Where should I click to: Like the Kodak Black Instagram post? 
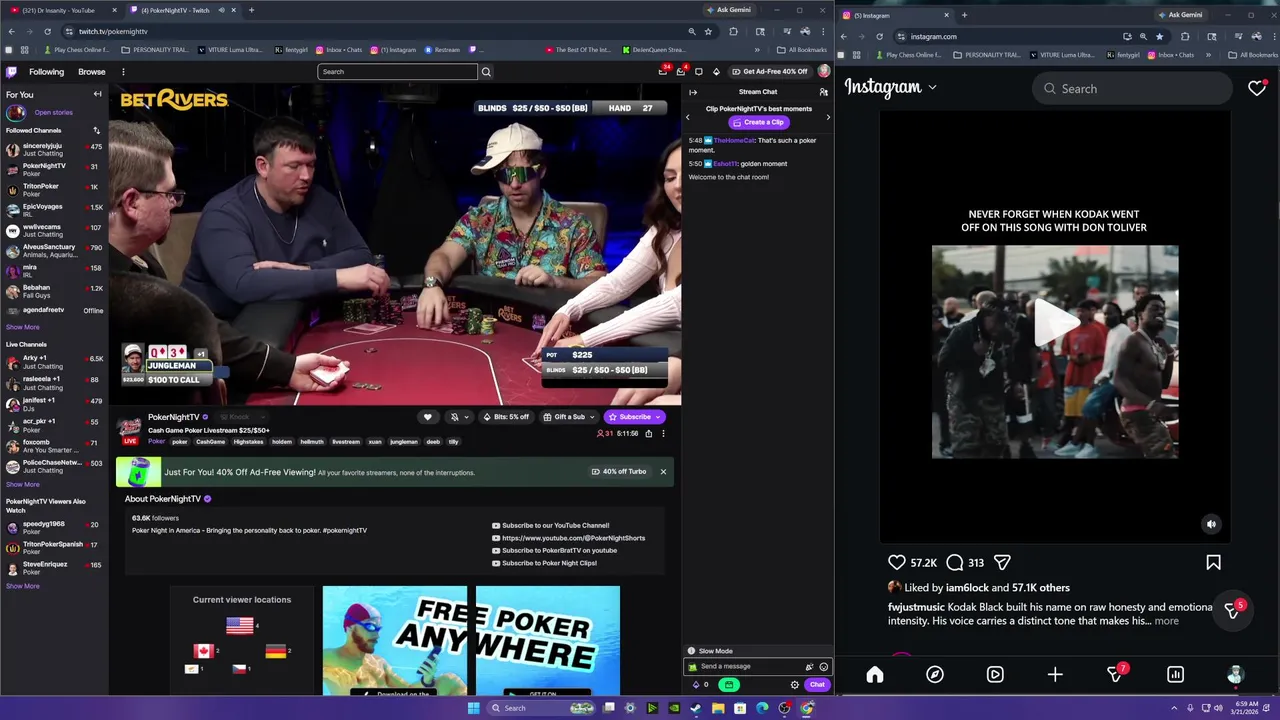(897, 563)
